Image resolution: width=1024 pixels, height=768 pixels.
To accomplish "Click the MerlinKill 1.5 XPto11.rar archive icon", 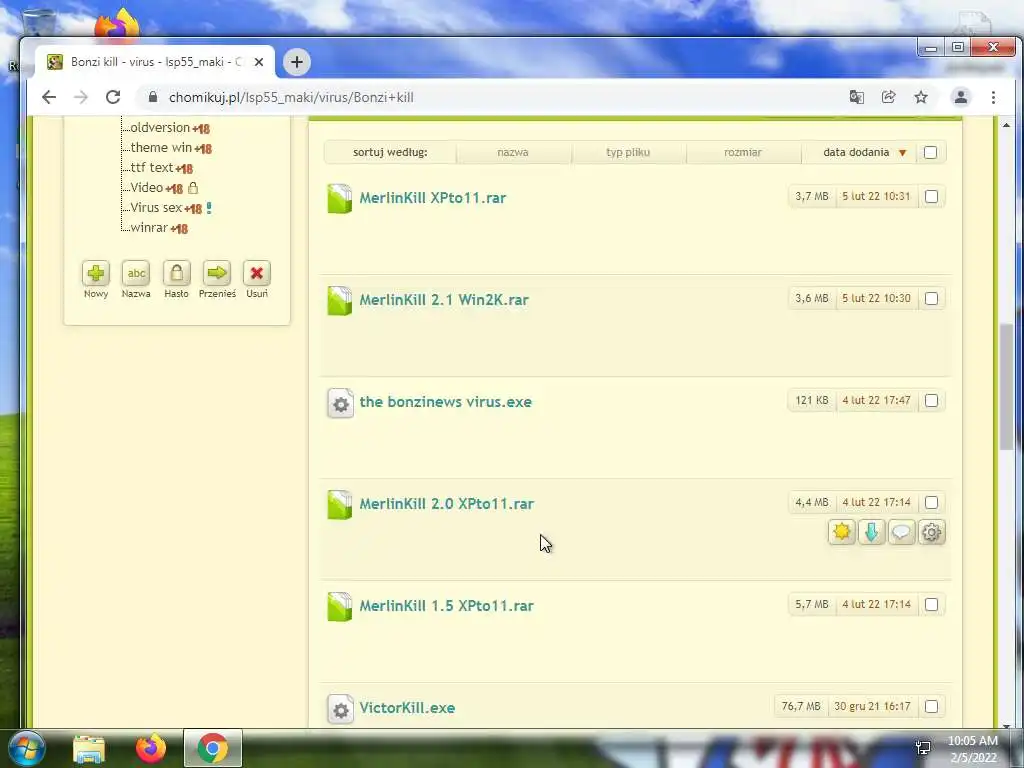I will pos(340,607).
